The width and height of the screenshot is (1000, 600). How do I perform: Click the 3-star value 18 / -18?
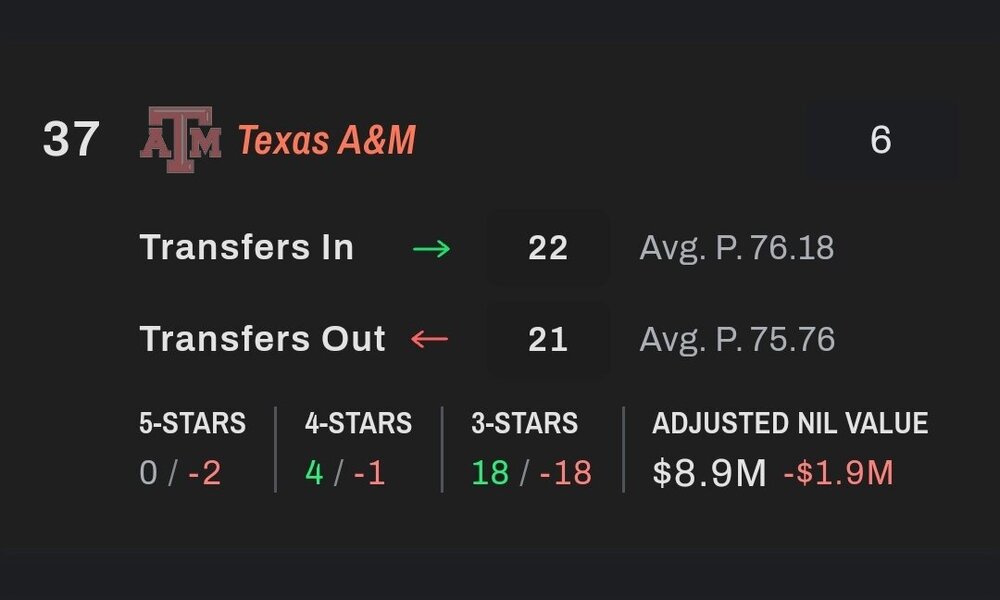[531, 472]
